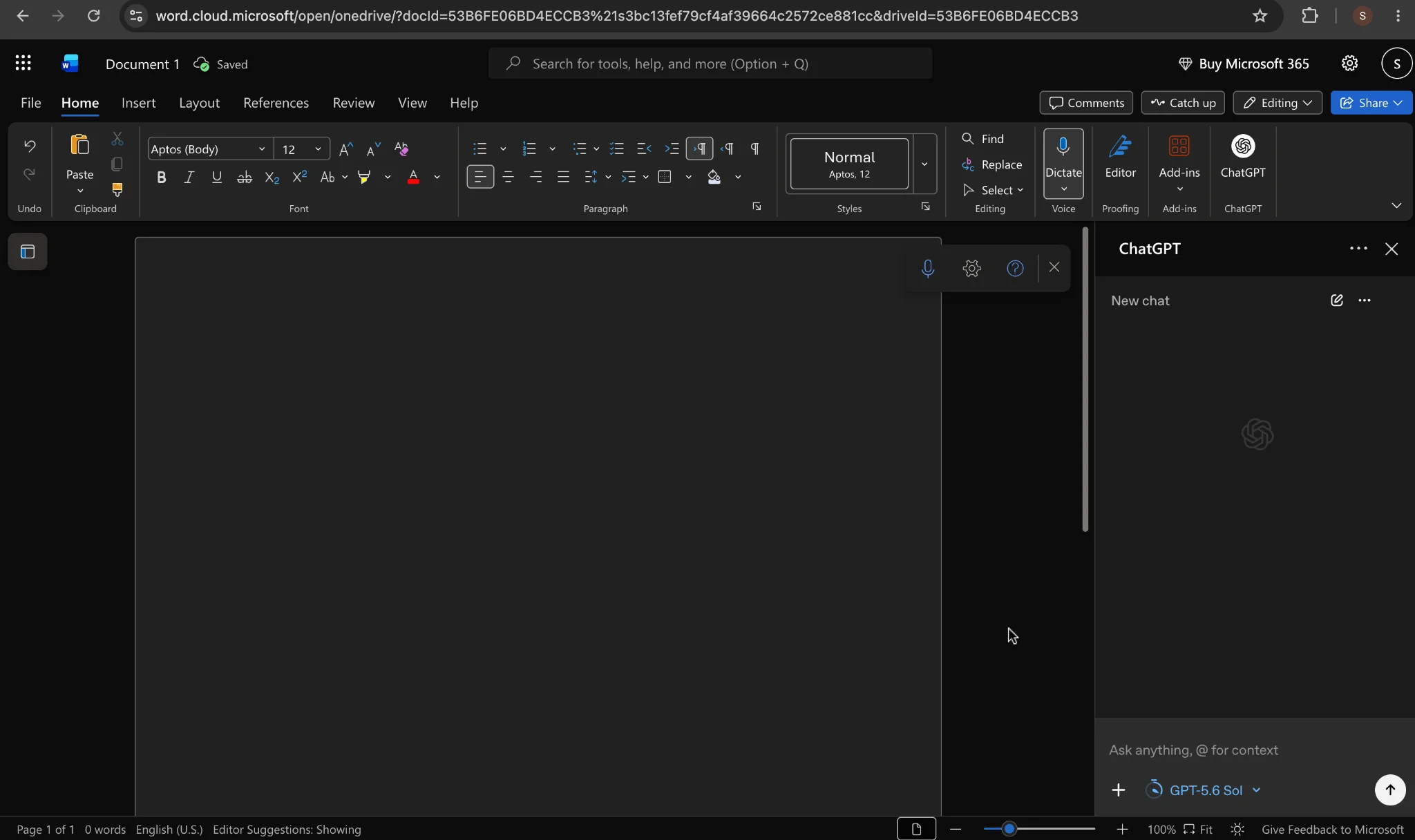Toggle dark mode sun icon in status bar
Image resolution: width=1415 pixels, height=840 pixels.
pyautogui.click(x=1237, y=829)
